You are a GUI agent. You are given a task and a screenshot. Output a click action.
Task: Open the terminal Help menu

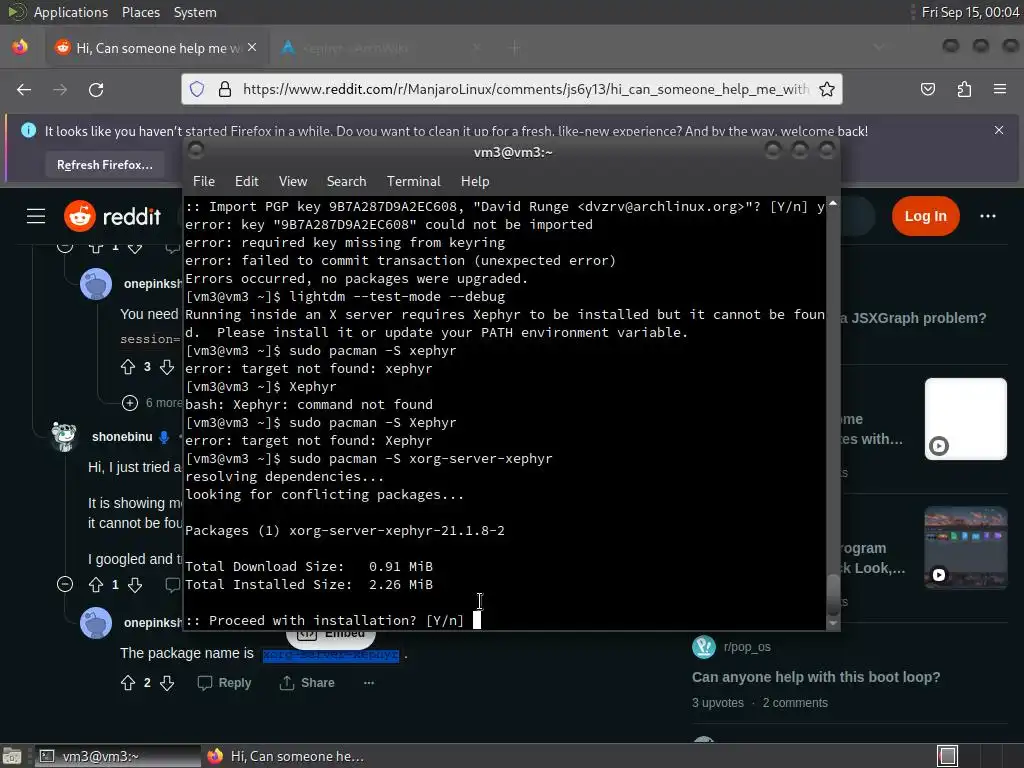[x=475, y=182]
